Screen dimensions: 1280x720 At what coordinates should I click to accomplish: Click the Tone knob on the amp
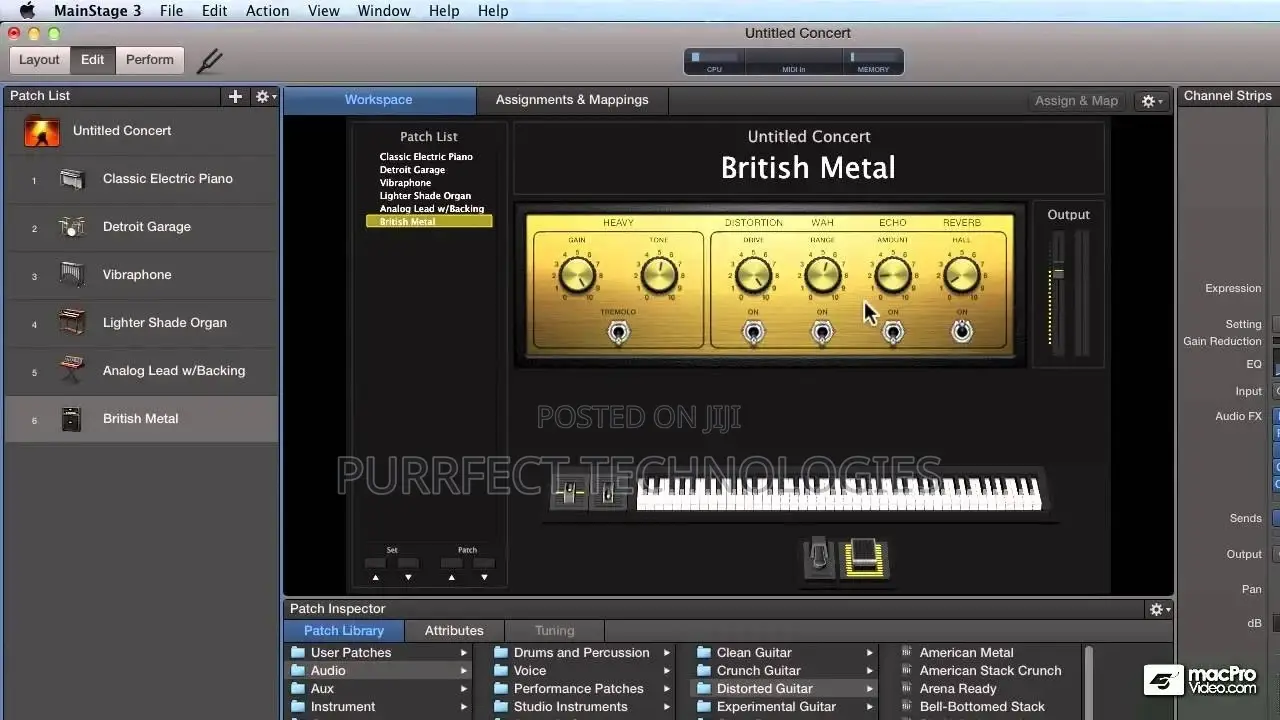(x=659, y=275)
